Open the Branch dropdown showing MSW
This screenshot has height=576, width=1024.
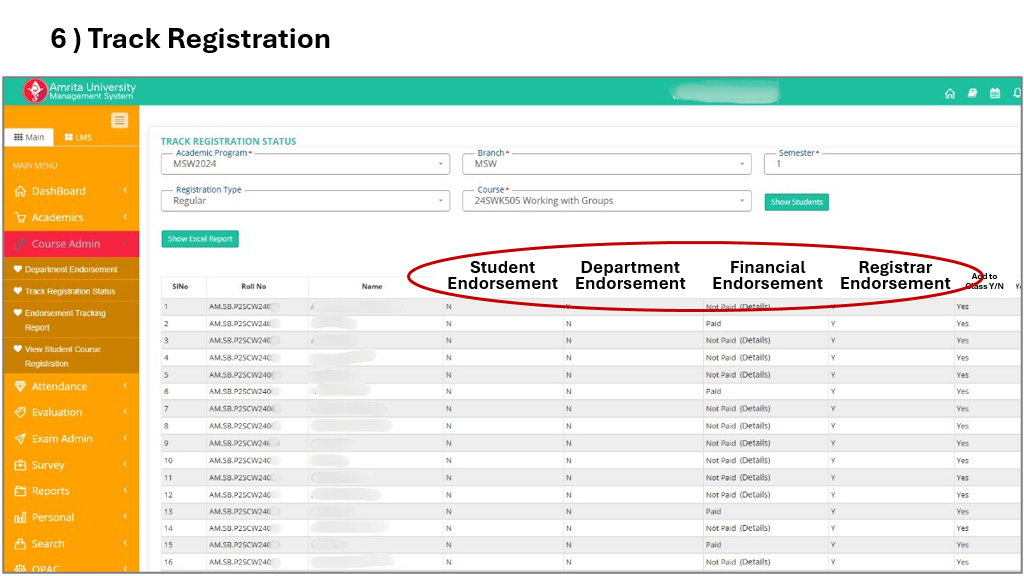(x=606, y=164)
